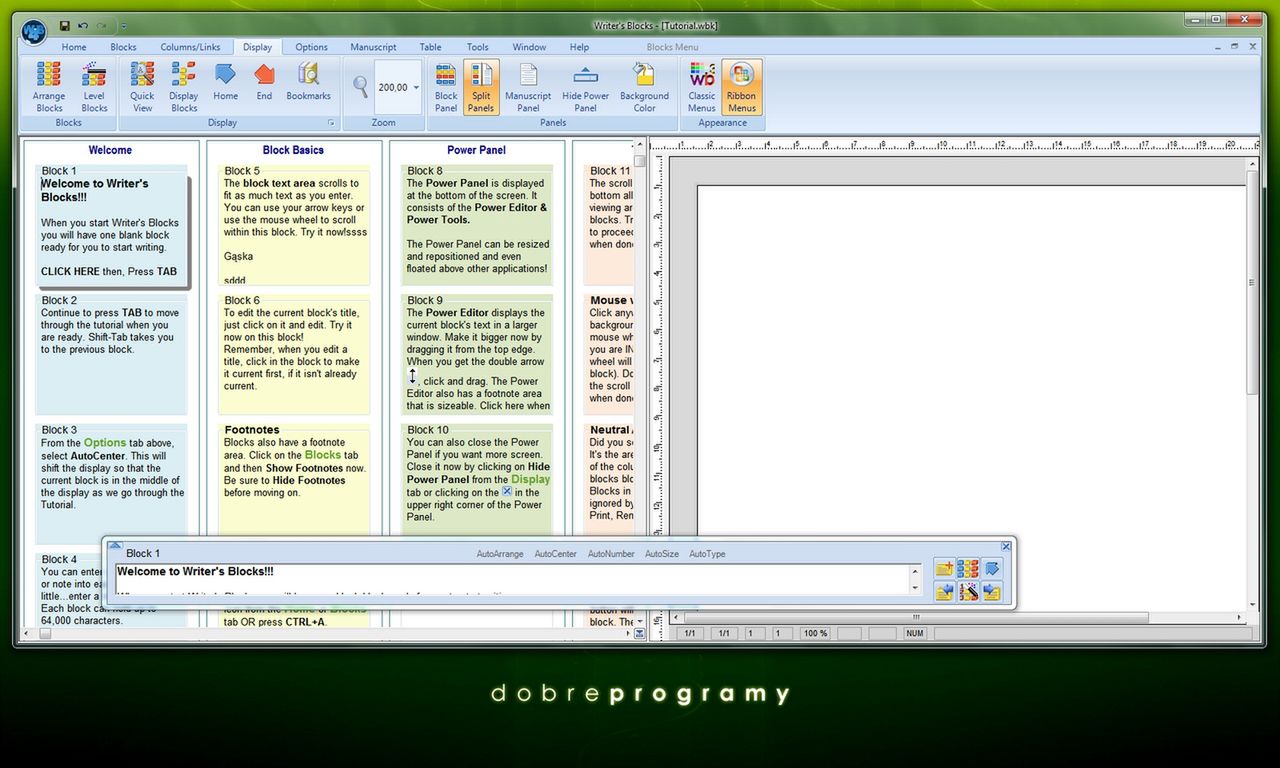Click the Welcome column header
Viewport: 1280px width, 768px height.
[x=110, y=150]
